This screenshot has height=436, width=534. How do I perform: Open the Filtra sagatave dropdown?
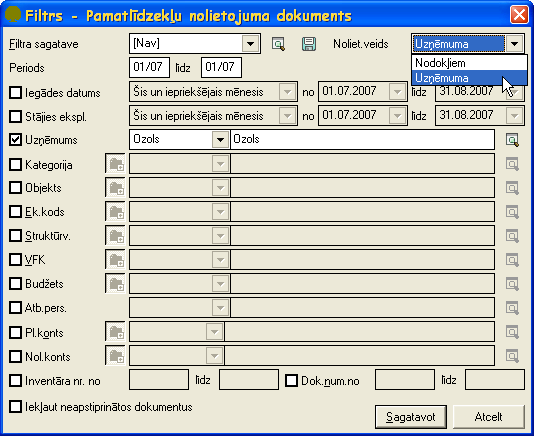click(x=251, y=44)
